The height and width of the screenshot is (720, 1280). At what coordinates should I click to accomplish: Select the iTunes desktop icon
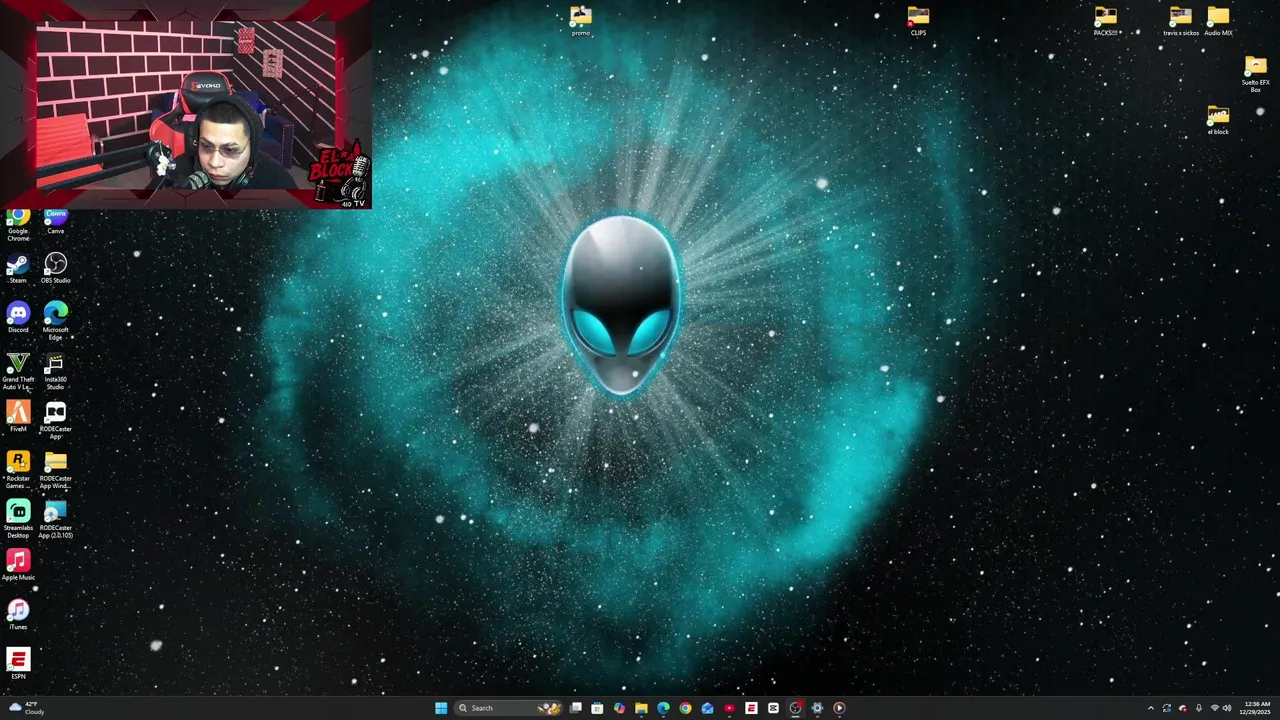tap(18, 614)
